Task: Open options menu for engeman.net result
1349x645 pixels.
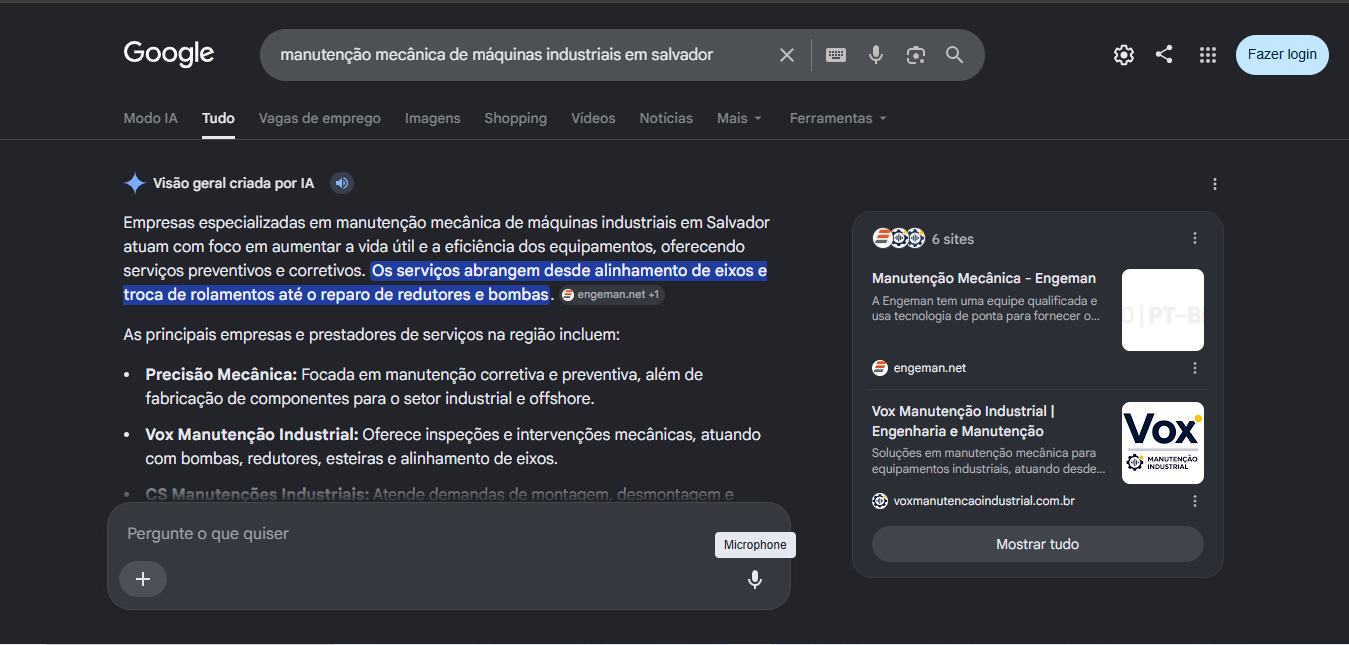Action: point(1195,368)
